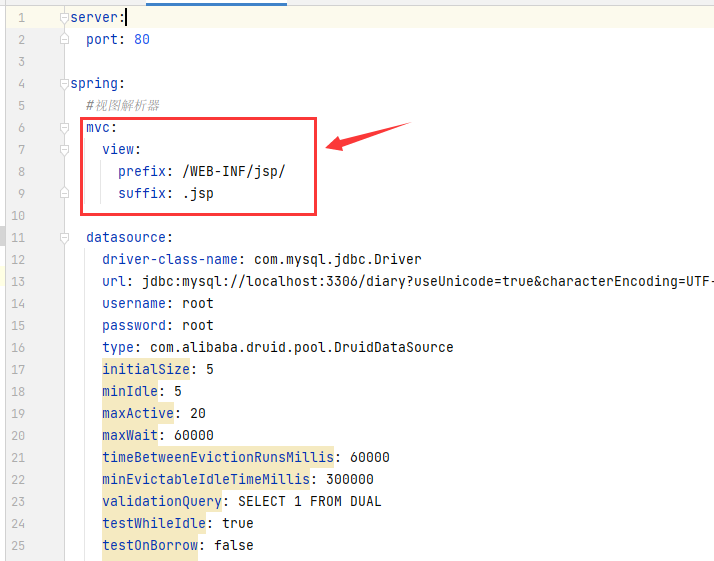Viewport: 714px width, 561px height.
Task: Click fold end marker on port line
Action: [x=64, y=40]
